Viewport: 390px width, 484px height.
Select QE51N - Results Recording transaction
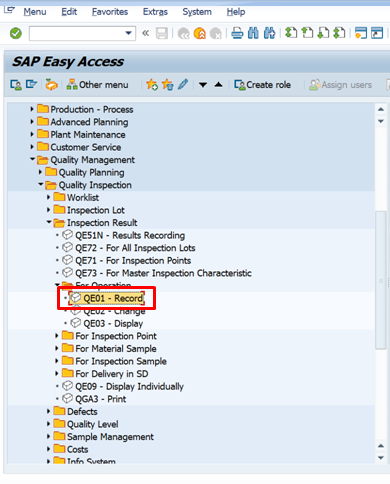click(x=130, y=235)
